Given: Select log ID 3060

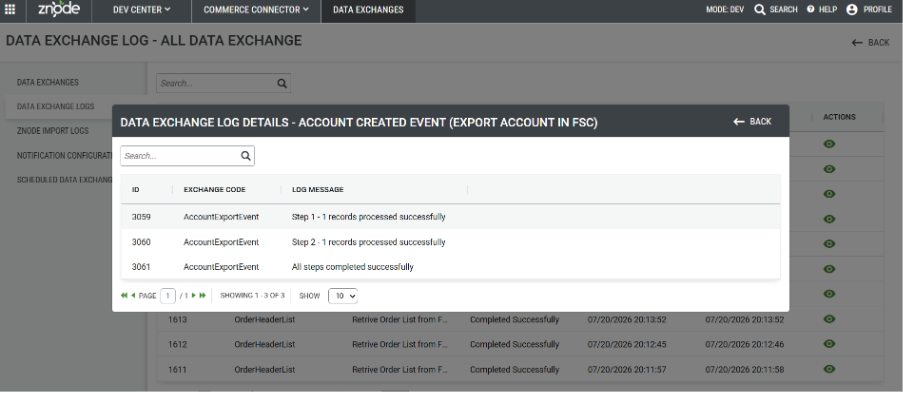Looking at the screenshot, I should point(141,242).
